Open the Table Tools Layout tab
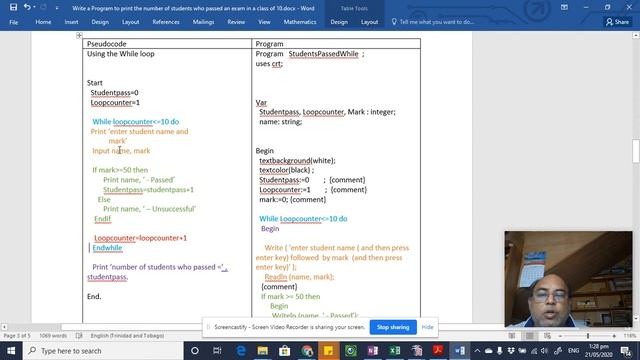This screenshot has height=360, width=640. tap(369, 22)
